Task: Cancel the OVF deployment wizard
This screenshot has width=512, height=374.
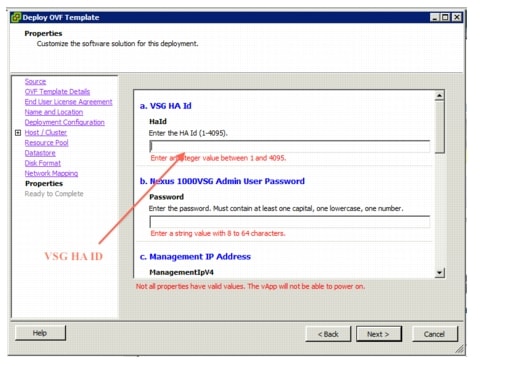Action: (435, 334)
